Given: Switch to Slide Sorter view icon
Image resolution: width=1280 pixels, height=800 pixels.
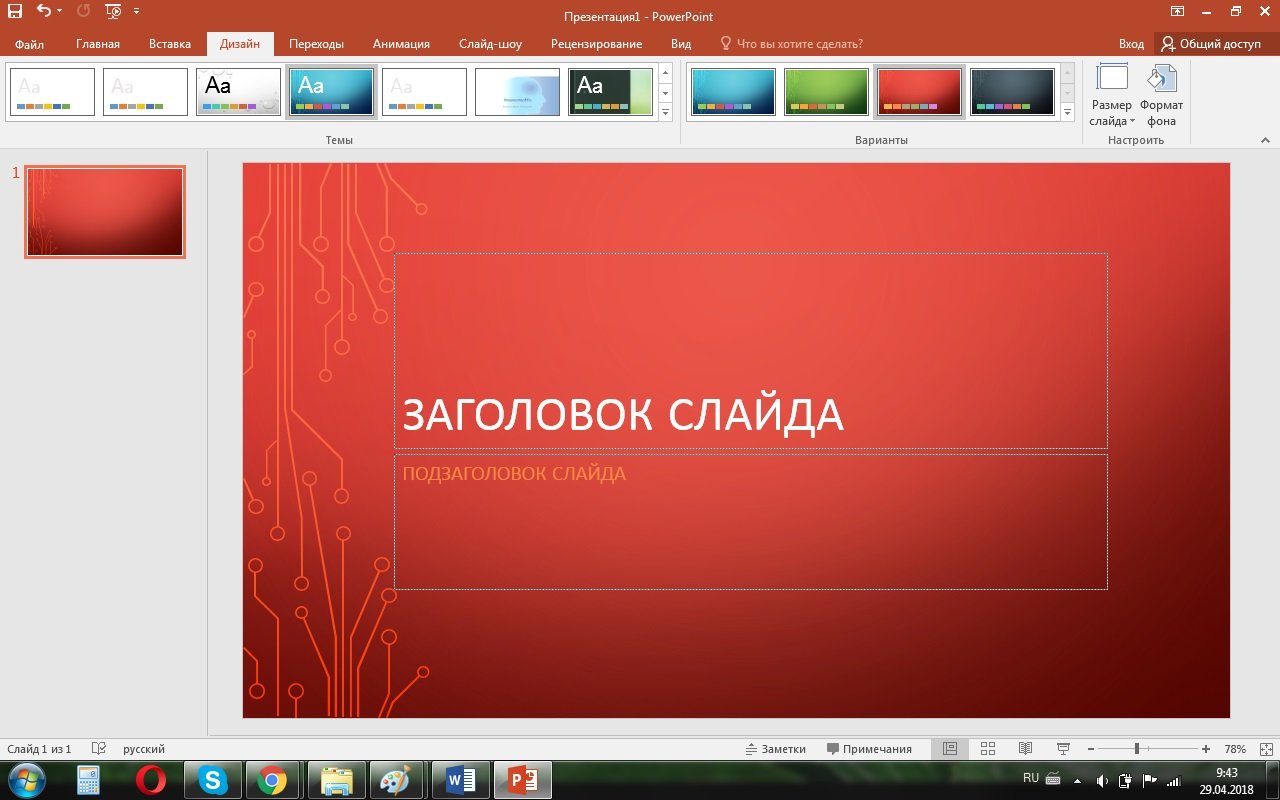Looking at the screenshot, I should (x=988, y=749).
